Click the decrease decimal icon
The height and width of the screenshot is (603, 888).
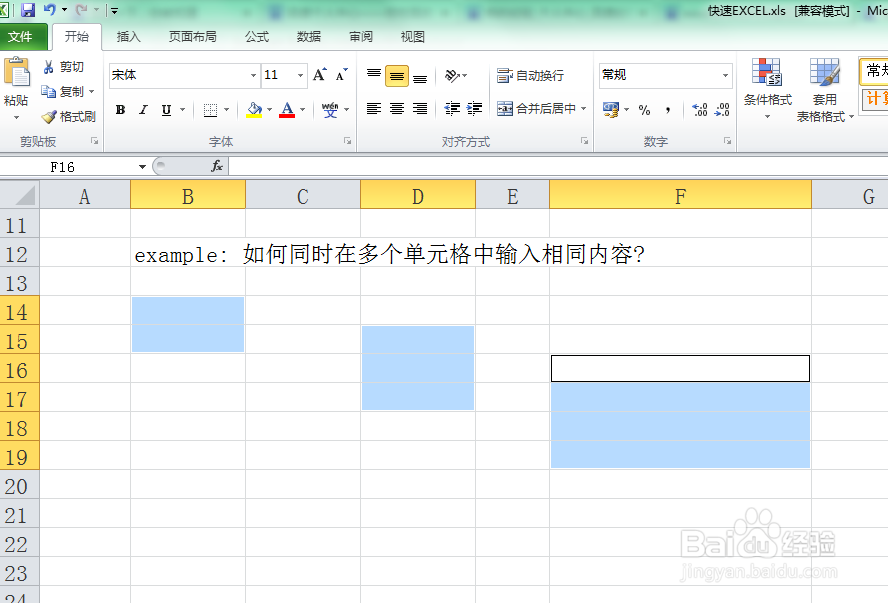coord(722,109)
